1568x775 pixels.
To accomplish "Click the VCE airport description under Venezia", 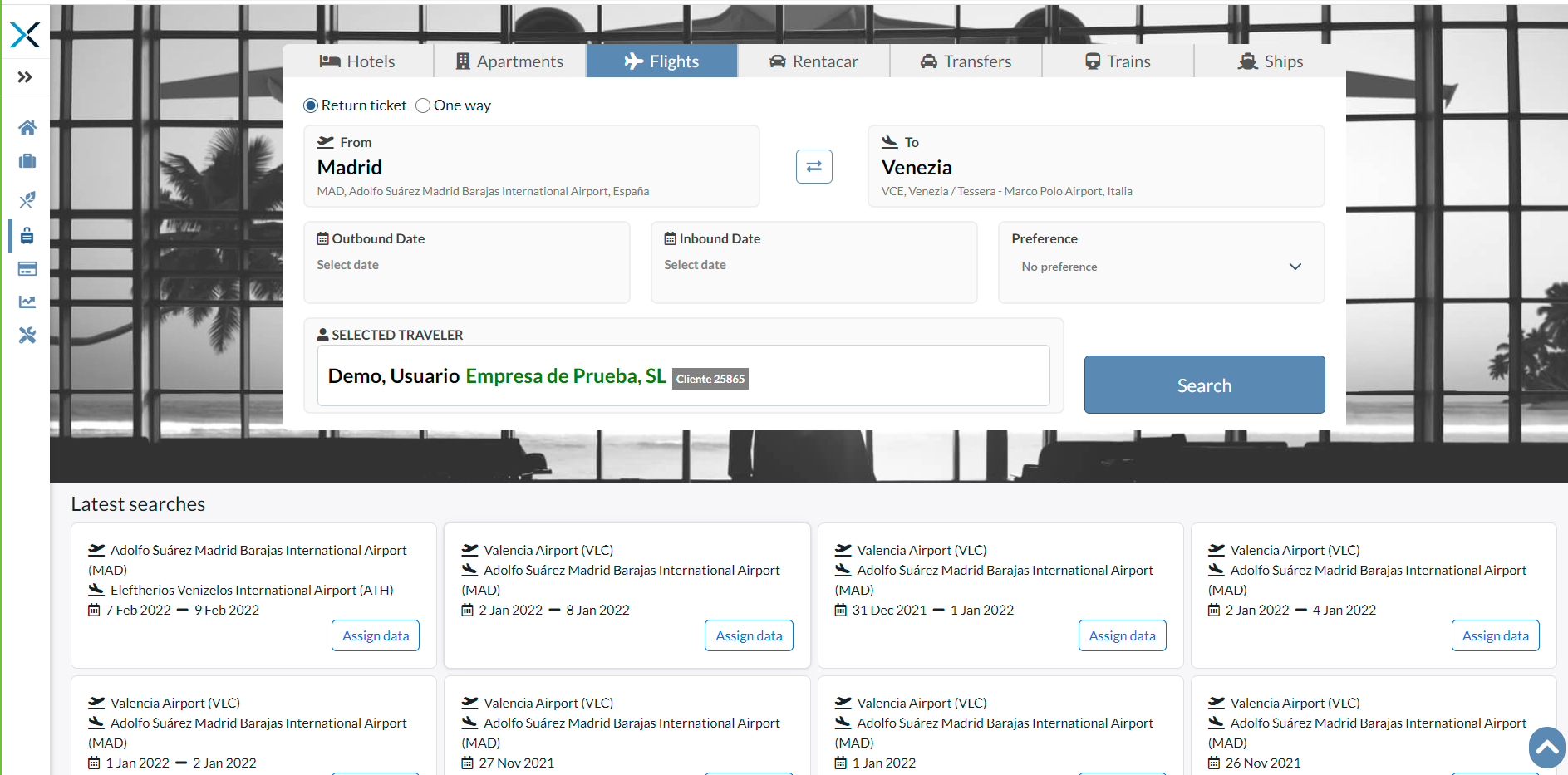I will point(1007,191).
